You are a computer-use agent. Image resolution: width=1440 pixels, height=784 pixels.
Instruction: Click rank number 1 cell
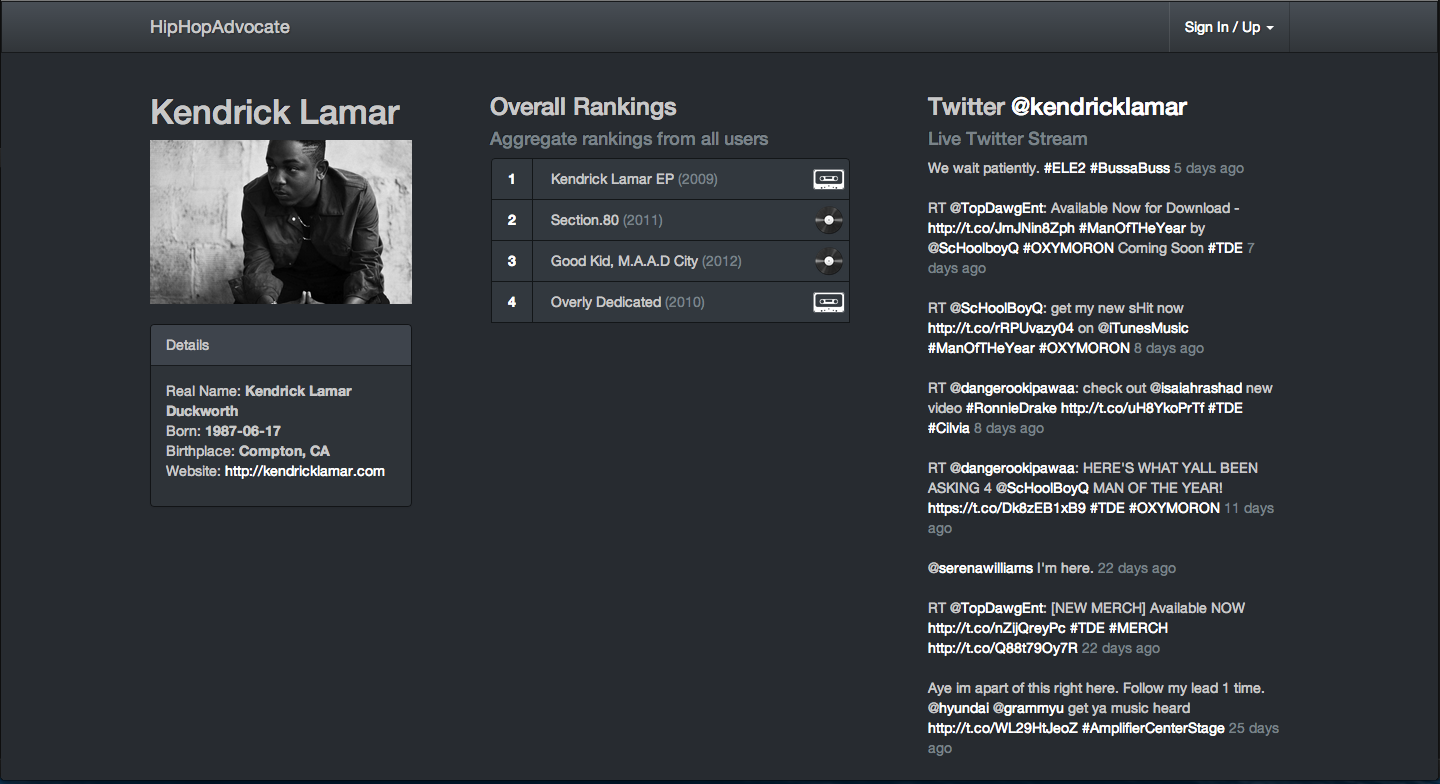tap(512, 180)
